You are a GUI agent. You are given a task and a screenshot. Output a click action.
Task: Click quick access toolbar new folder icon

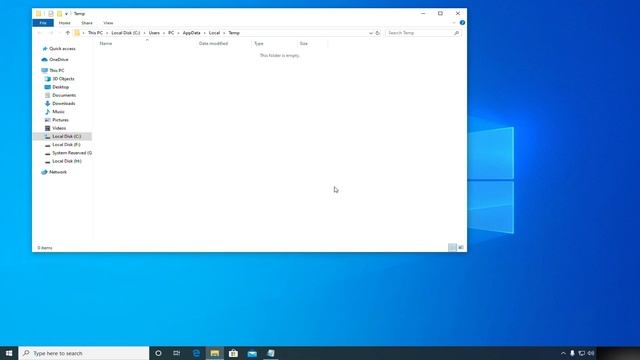point(60,13)
